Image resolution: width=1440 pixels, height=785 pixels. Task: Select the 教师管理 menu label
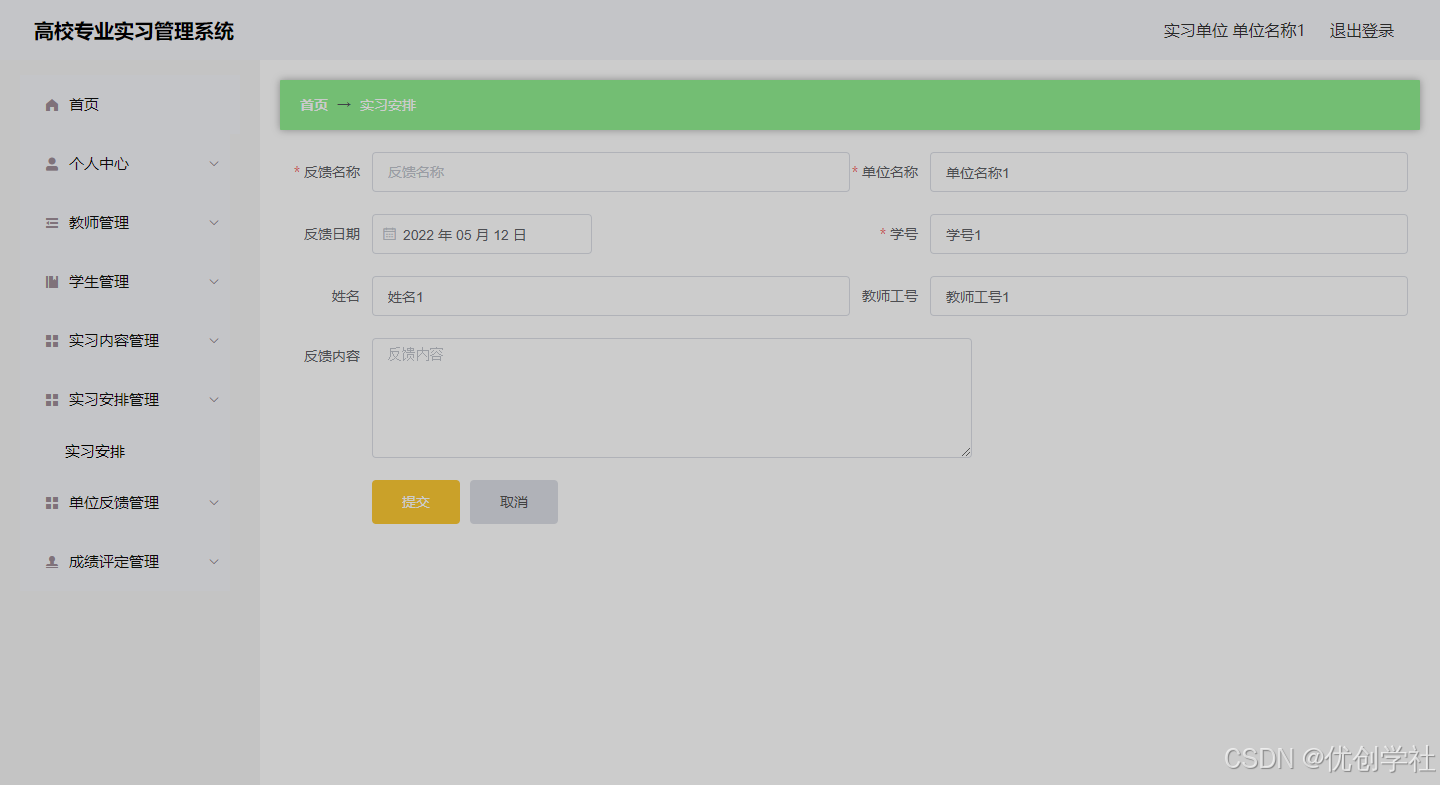pyautogui.click(x=99, y=223)
